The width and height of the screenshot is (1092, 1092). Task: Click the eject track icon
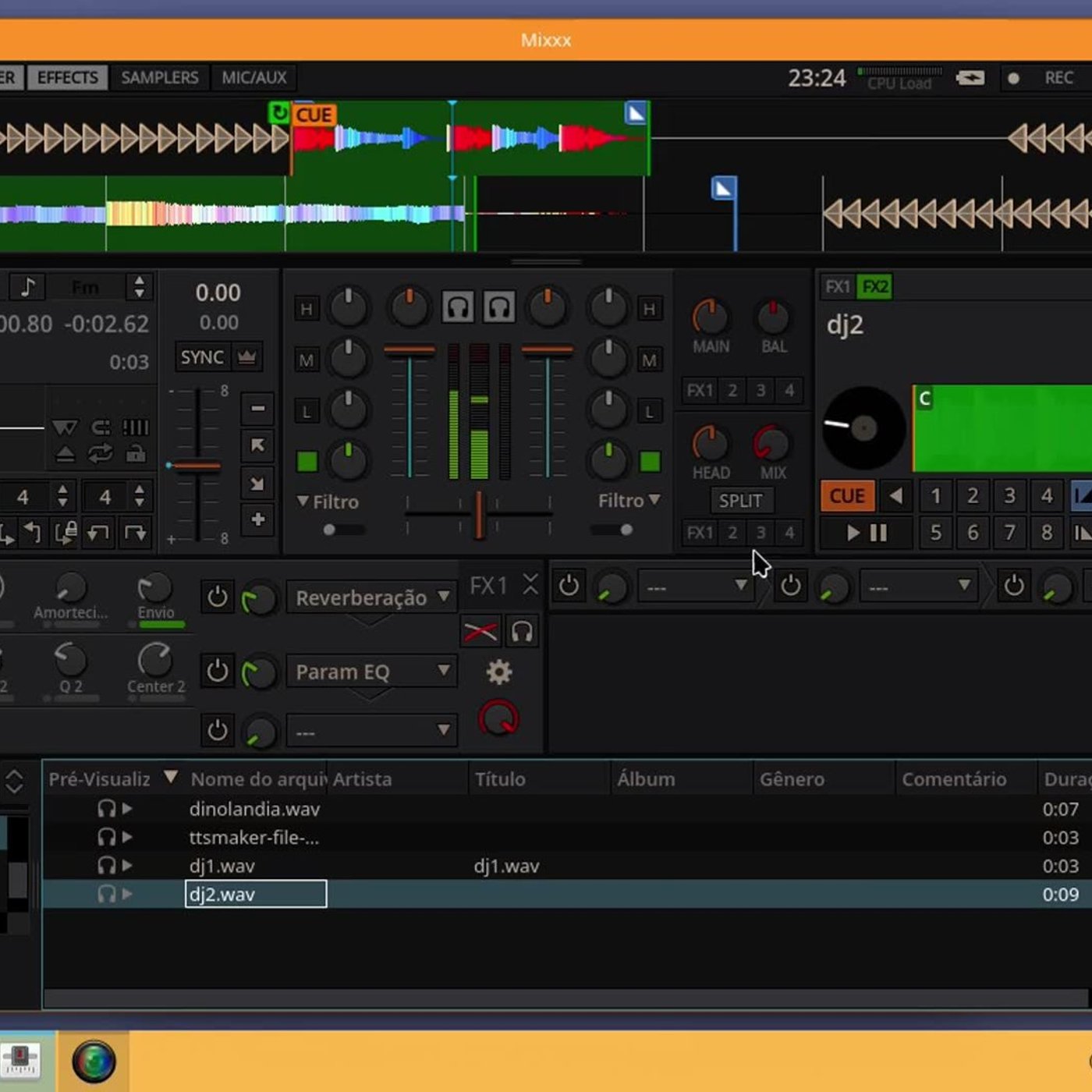tap(66, 454)
